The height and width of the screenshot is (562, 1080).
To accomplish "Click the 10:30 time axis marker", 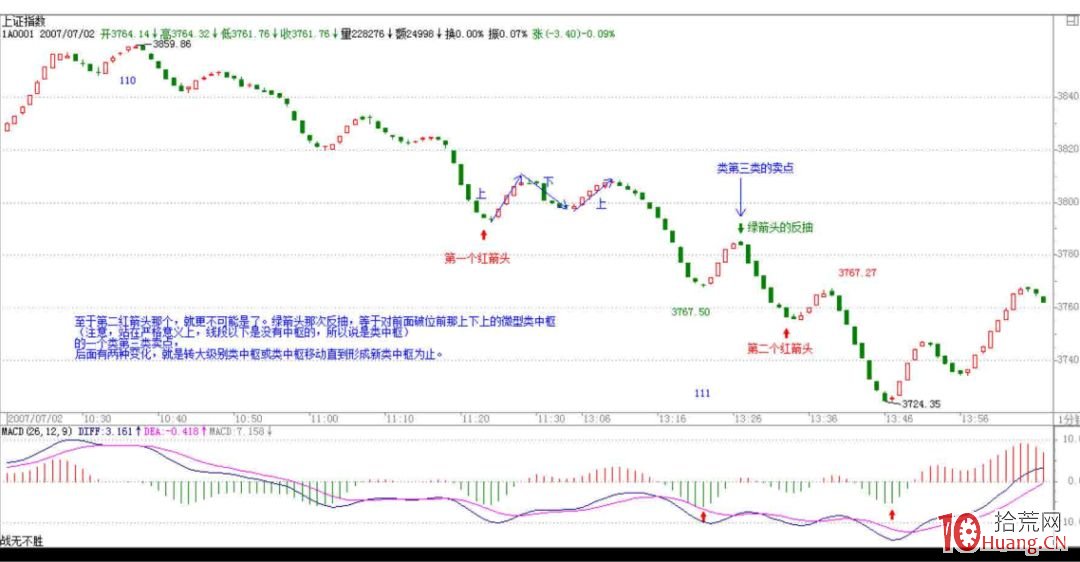I will [x=97, y=419].
